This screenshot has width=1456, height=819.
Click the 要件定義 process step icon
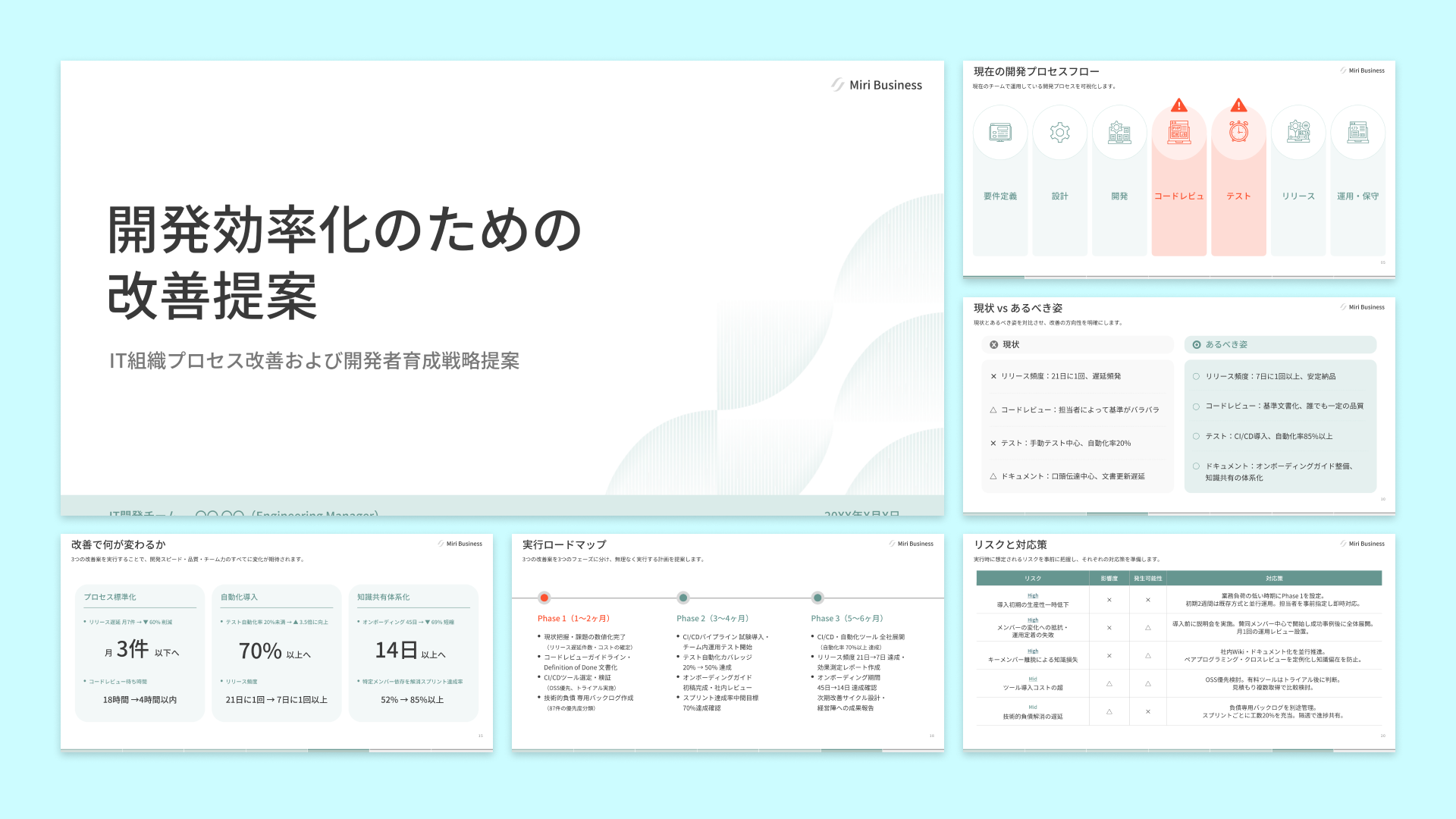(x=1000, y=133)
